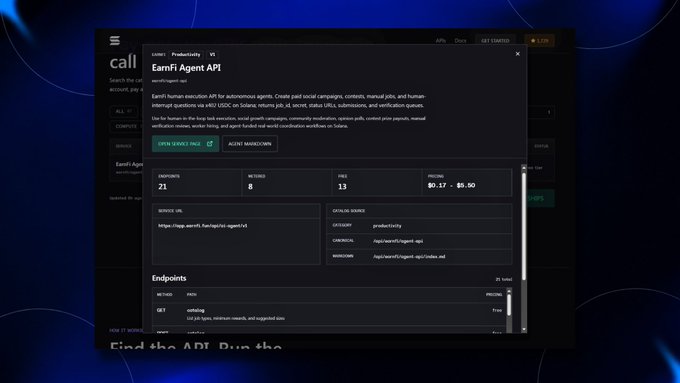Click the Free count value 13

(342, 187)
